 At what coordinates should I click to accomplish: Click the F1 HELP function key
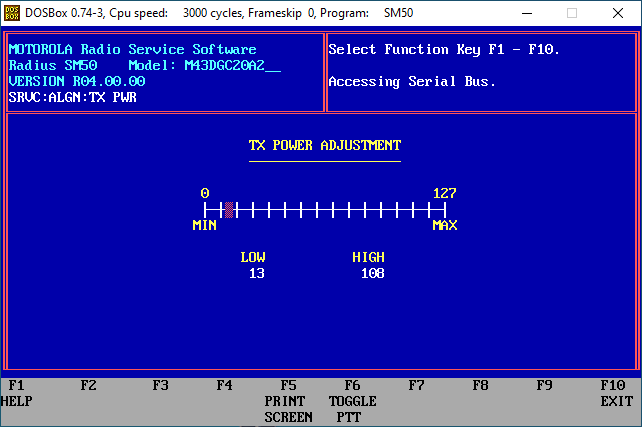point(16,393)
